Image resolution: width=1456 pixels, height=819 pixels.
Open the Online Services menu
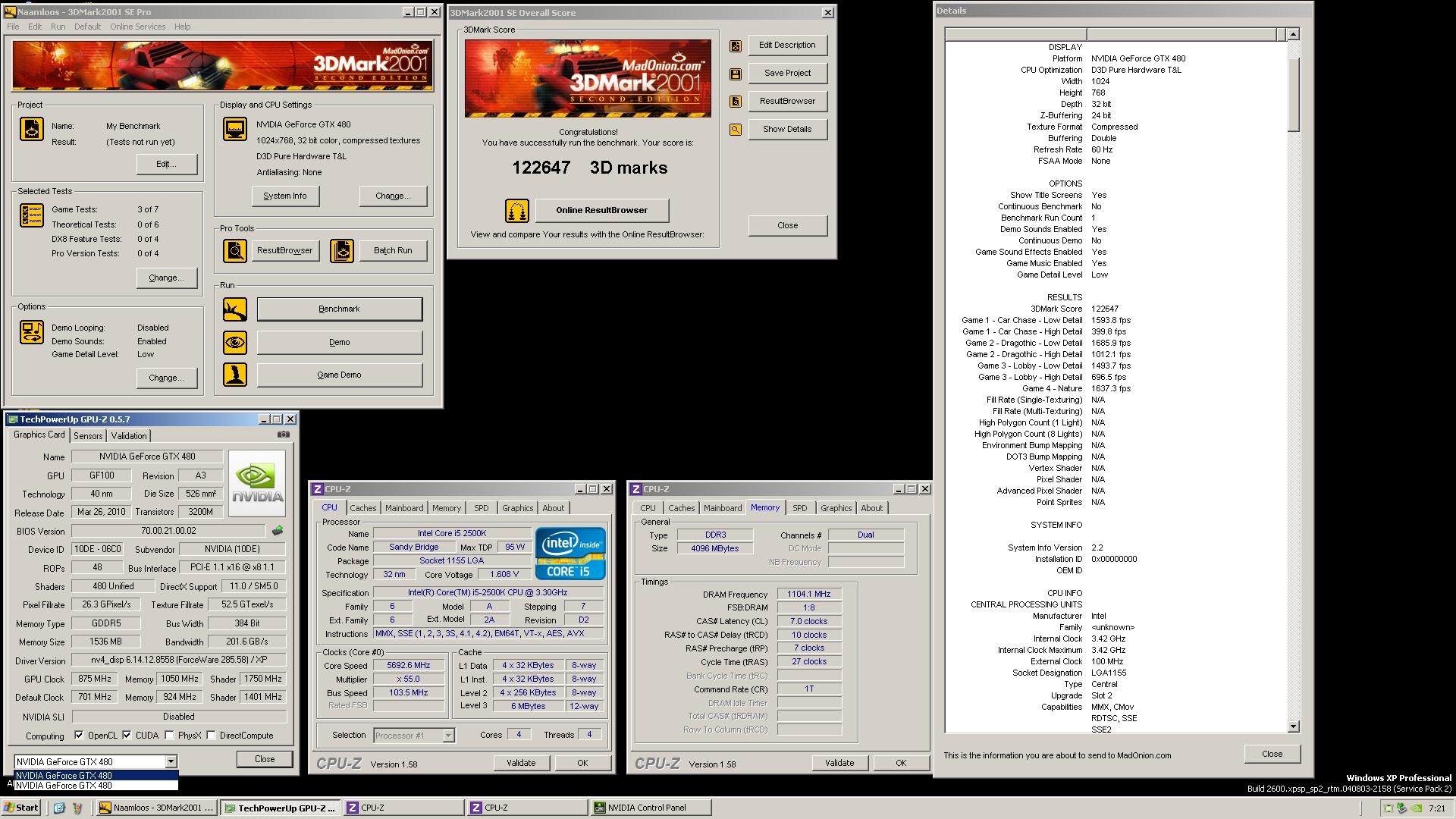137,27
